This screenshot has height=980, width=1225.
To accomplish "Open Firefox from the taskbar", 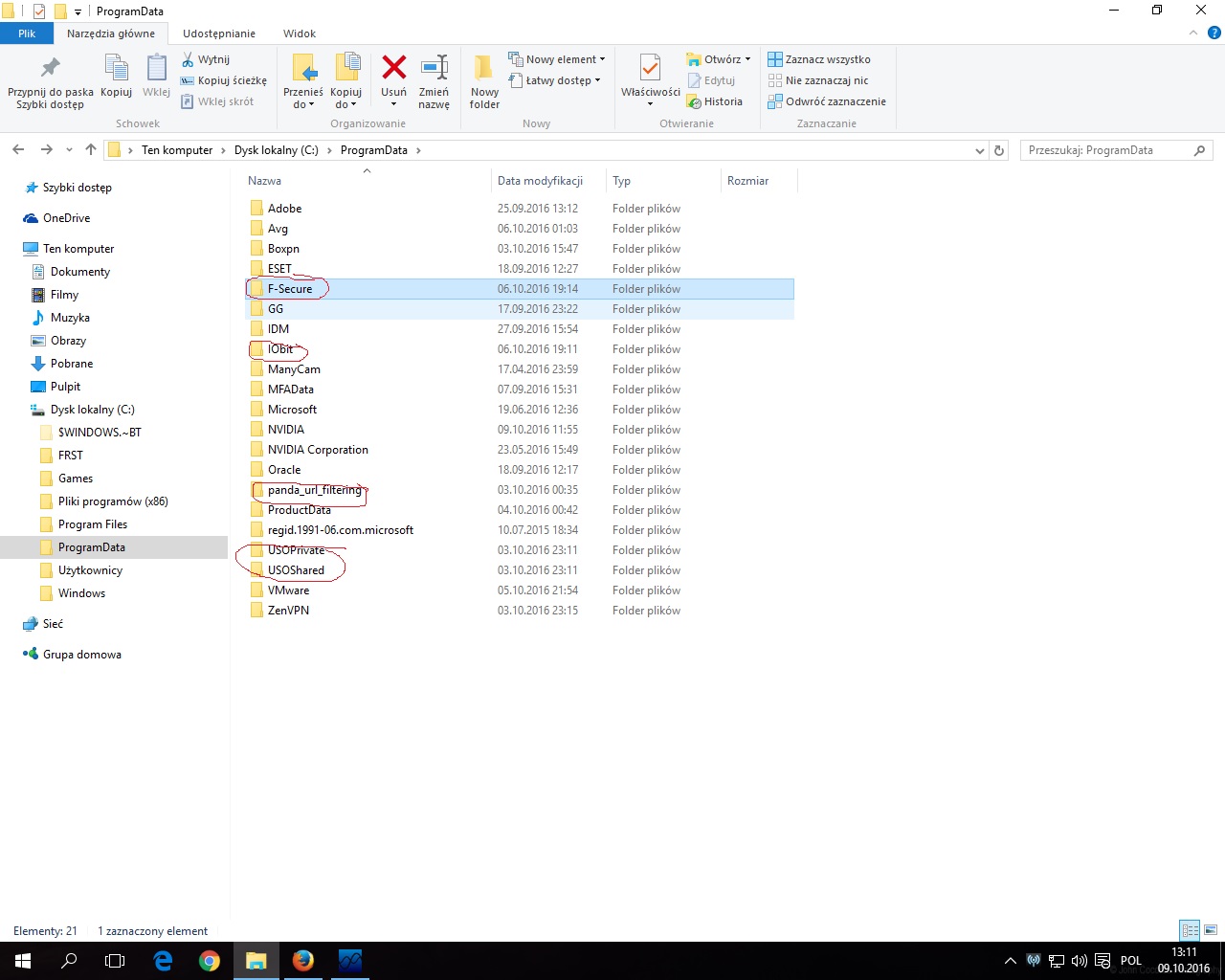I will point(303,960).
